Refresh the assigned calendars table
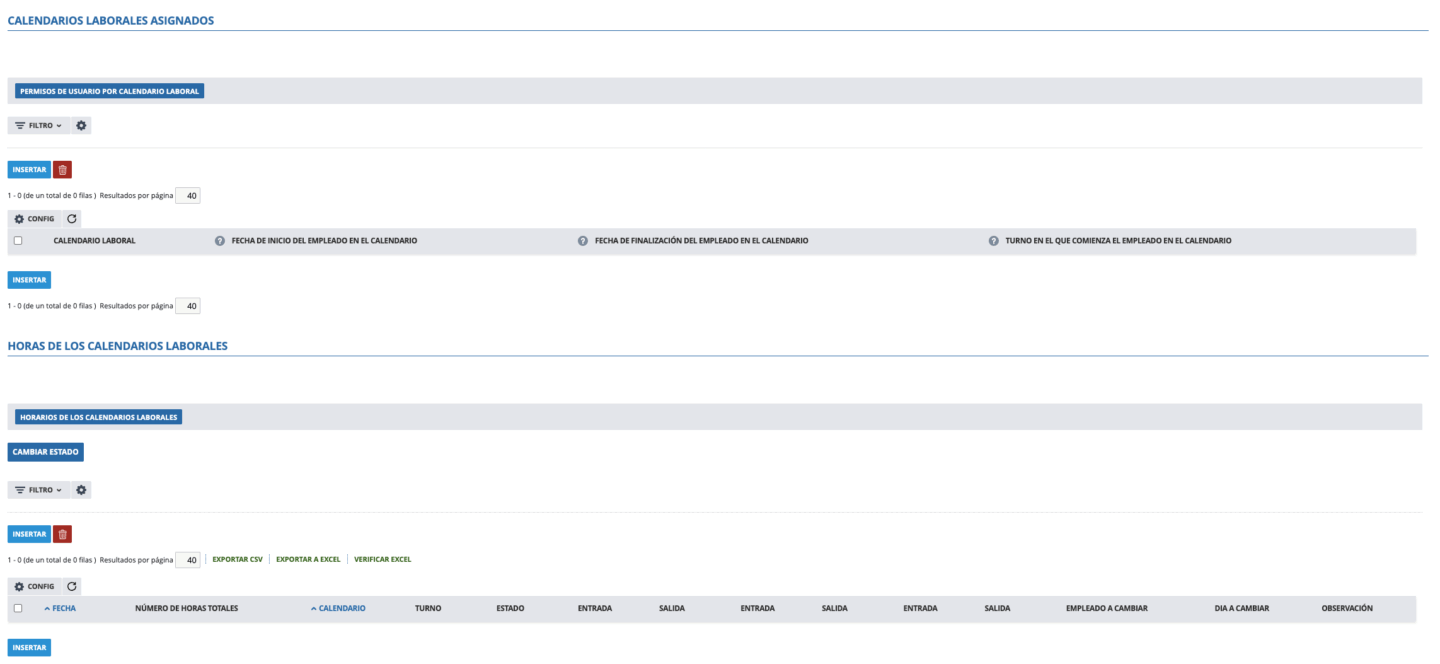The image size is (1440, 664). point(72,218)
